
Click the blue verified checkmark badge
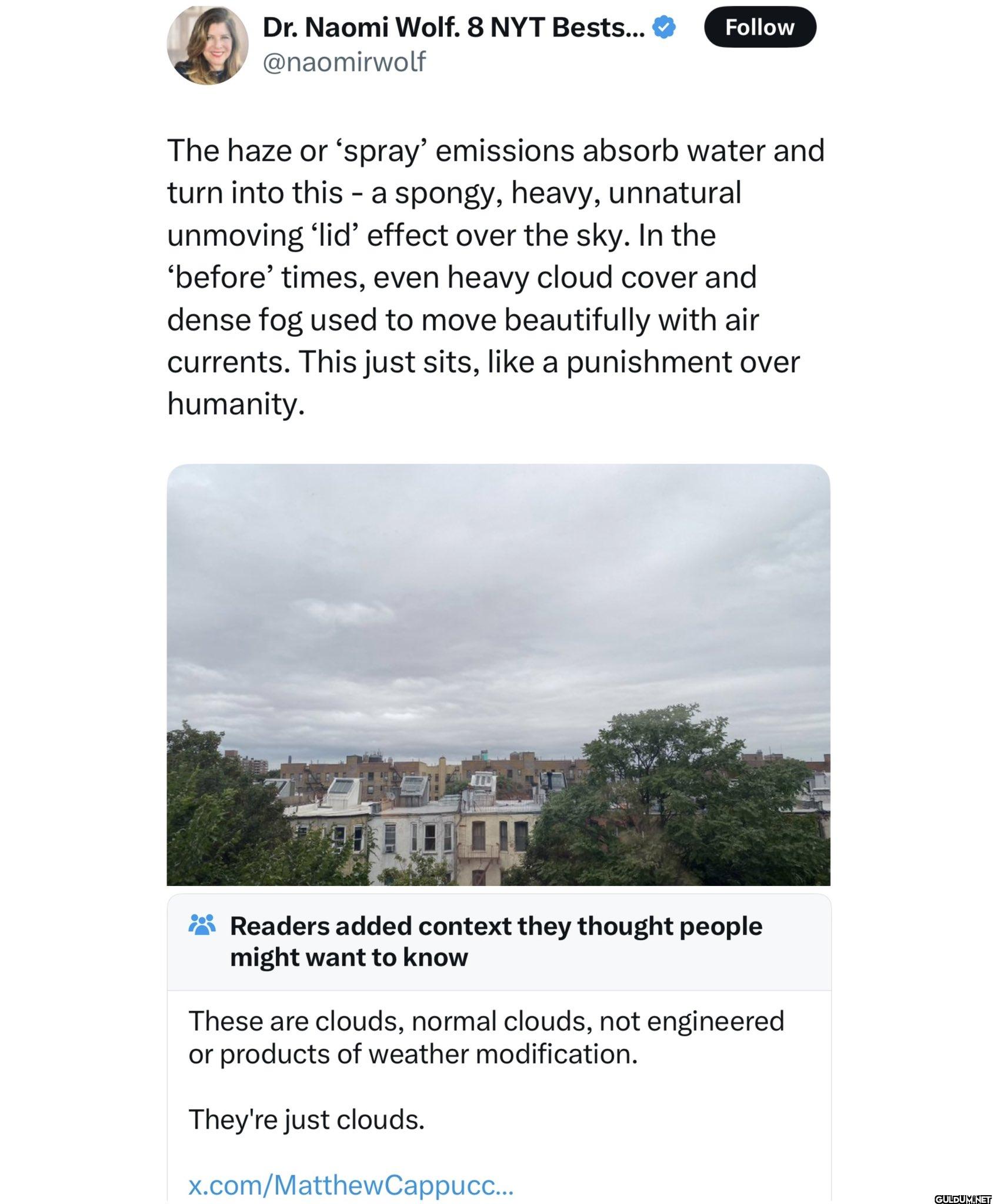[x=665, y=28]
